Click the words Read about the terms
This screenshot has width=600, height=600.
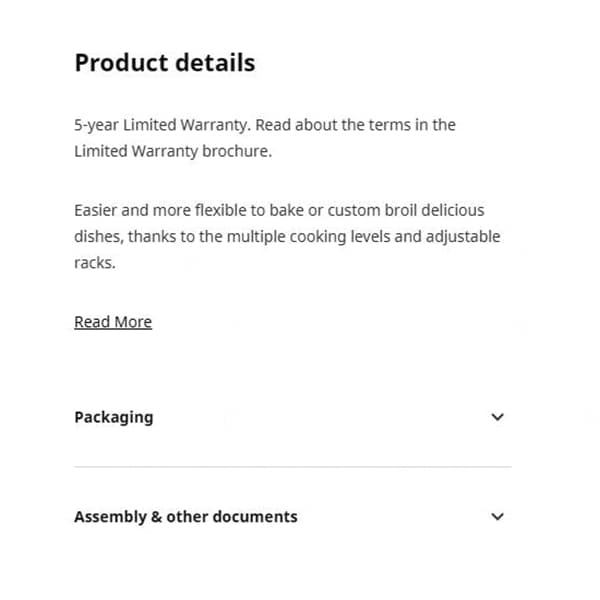pyautogui.click(x=332, y=125)
